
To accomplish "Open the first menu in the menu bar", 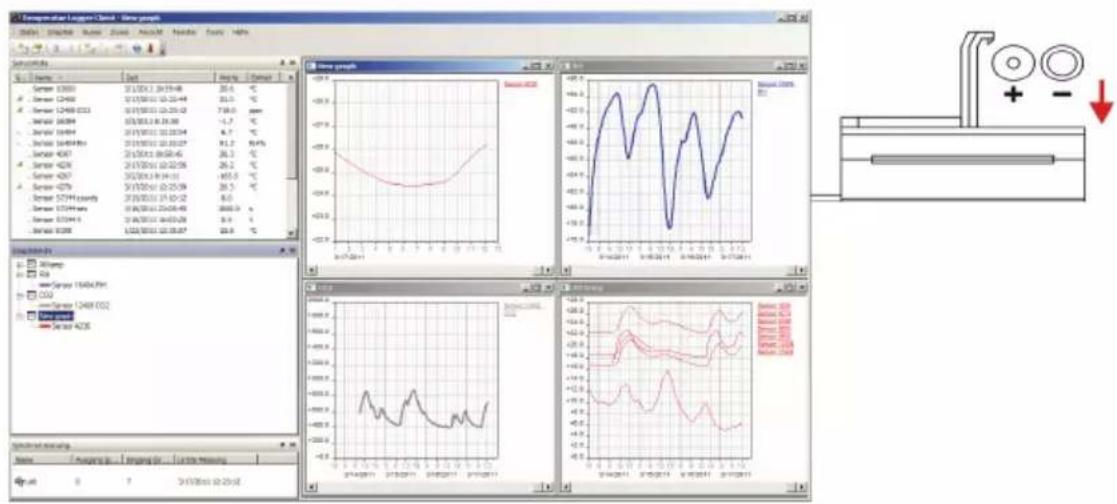I will (x=28, y=33).
